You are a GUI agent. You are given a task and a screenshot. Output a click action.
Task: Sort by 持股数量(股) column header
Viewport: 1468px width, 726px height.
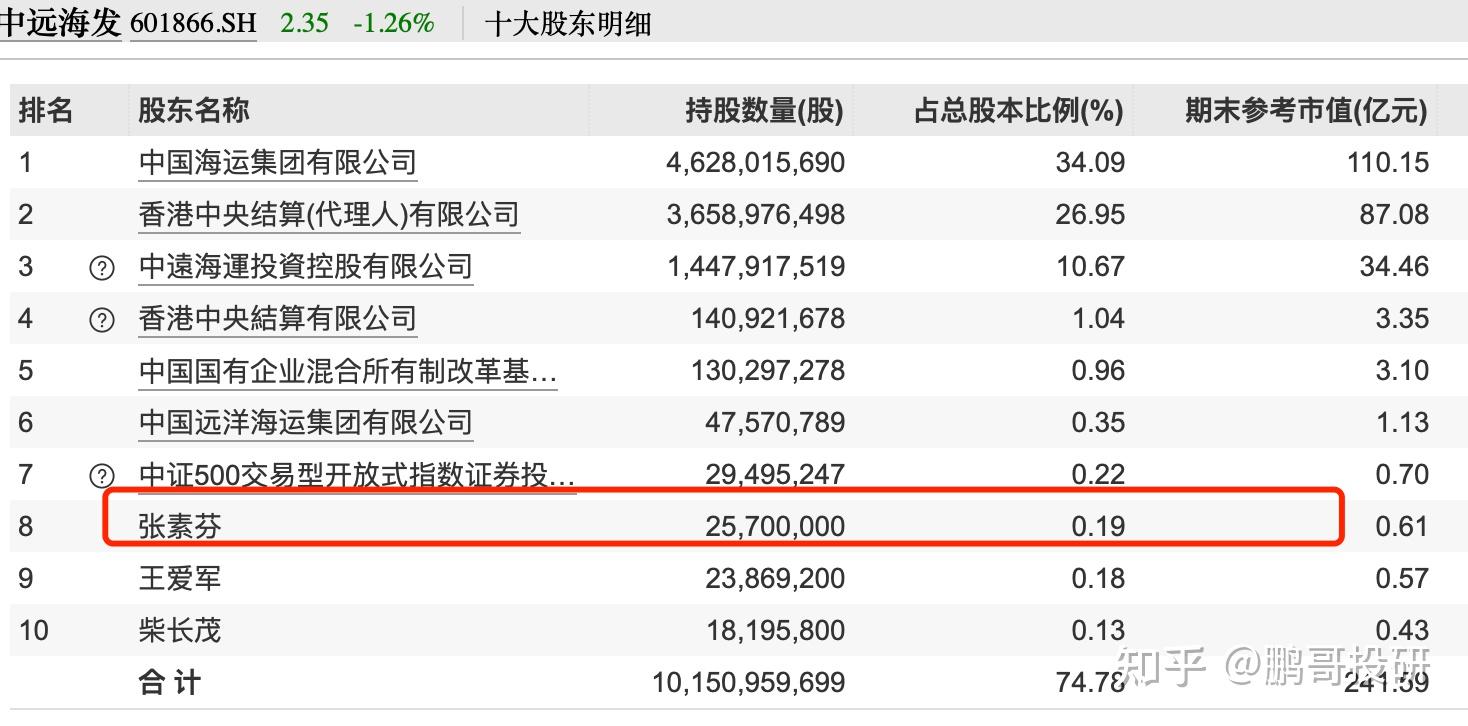(x=765, y=110)
